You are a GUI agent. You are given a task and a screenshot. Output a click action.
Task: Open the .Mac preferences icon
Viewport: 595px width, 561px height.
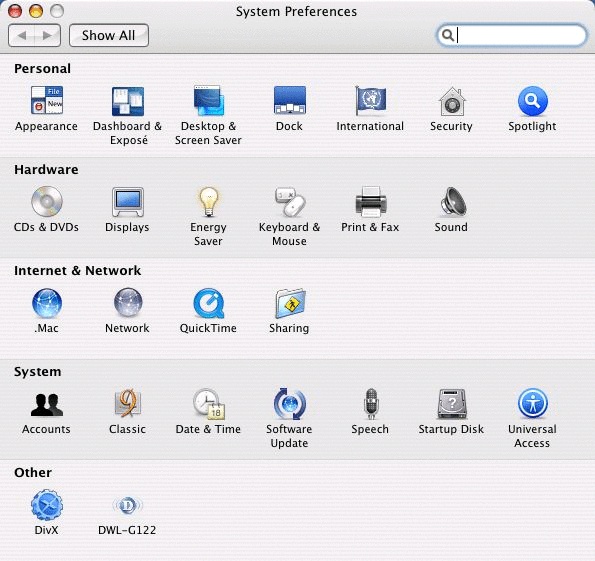tap(47, 303)
